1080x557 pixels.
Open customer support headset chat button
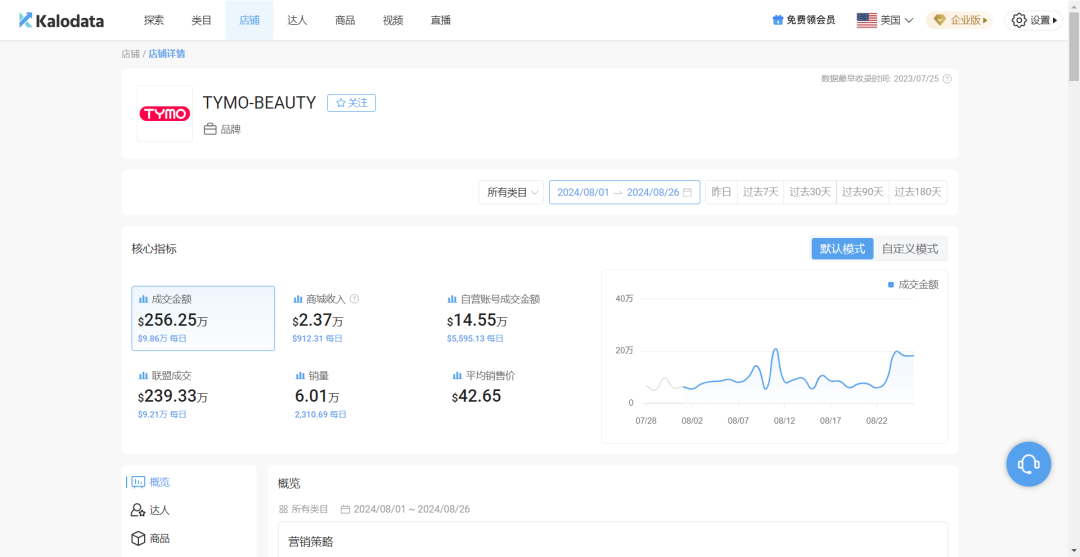click(x=1028, y=464)
